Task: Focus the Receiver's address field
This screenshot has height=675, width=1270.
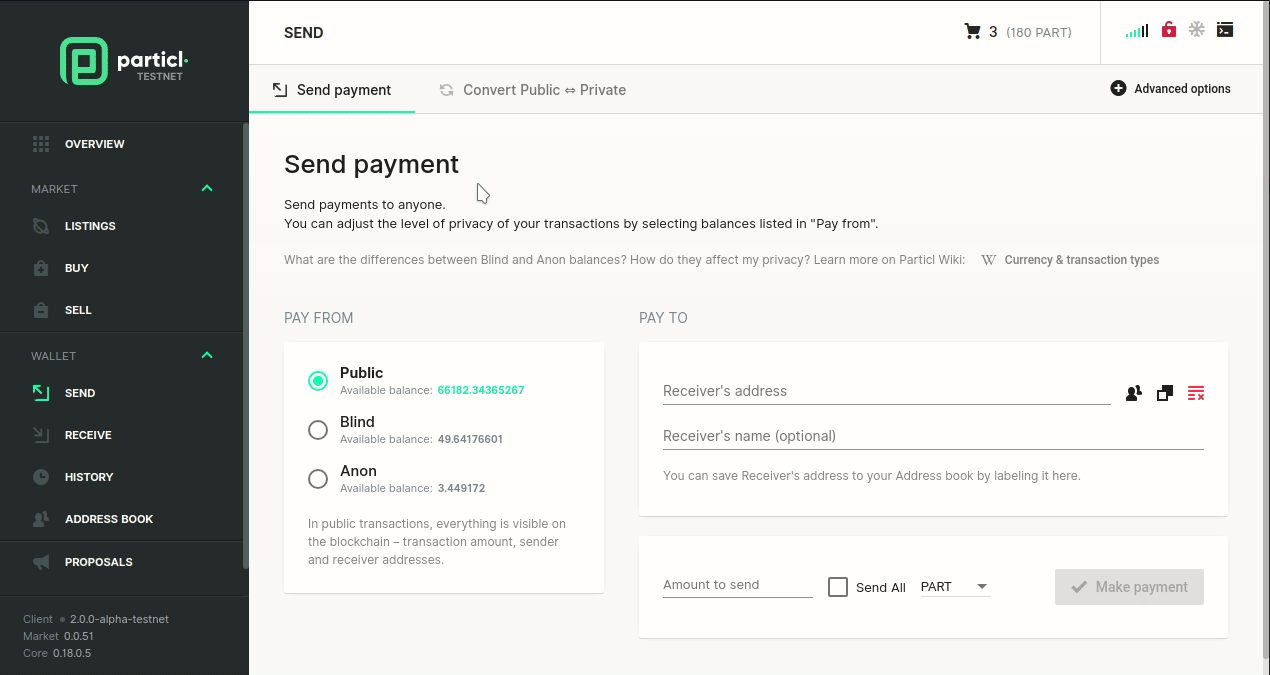Action: tap(886, 391)
